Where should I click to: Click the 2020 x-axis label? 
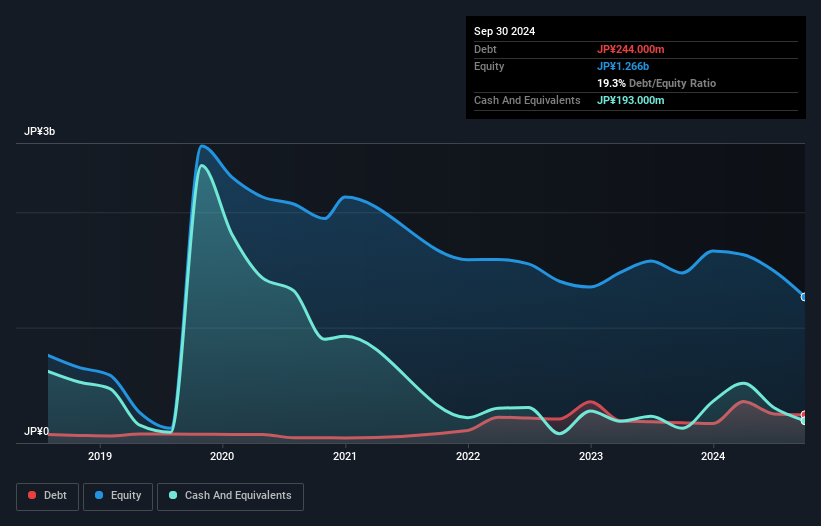coord(222,456)
